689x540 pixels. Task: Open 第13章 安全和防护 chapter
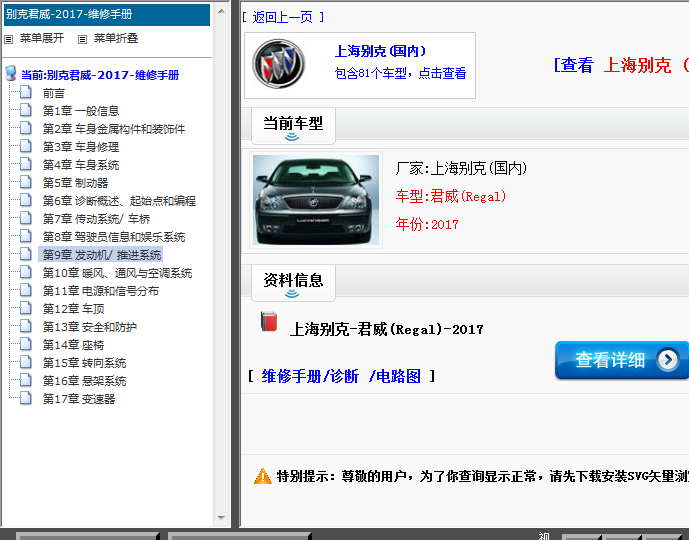[90, 327]
